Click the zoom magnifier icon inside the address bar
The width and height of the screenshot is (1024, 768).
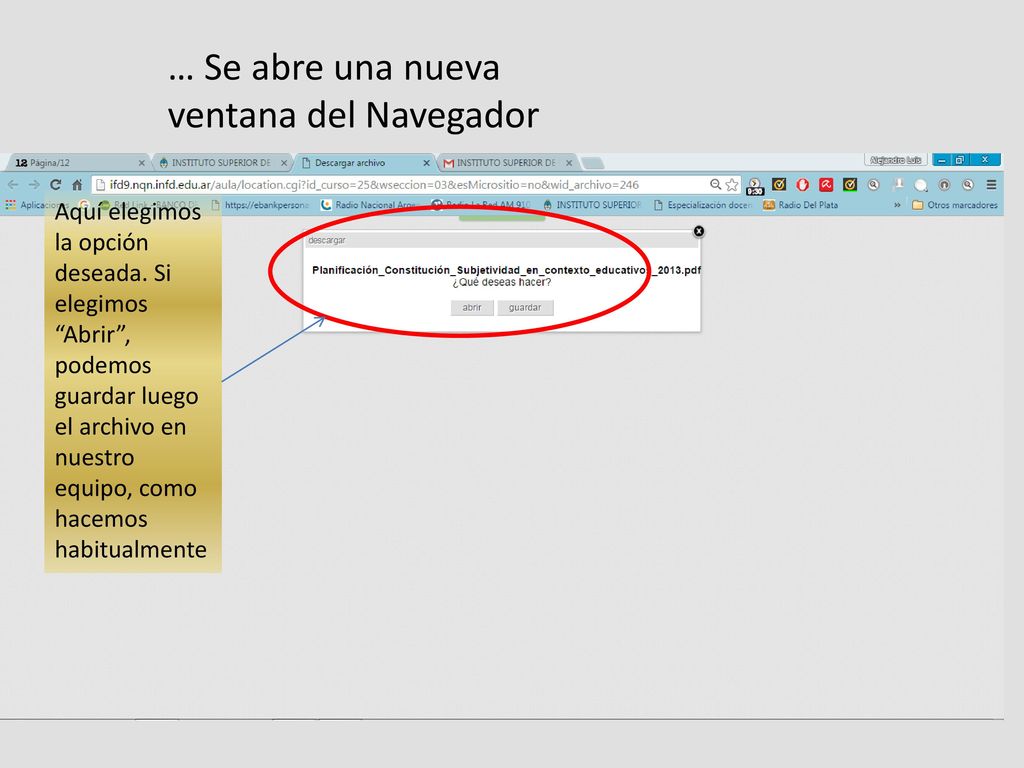click(x=716, y=185)
